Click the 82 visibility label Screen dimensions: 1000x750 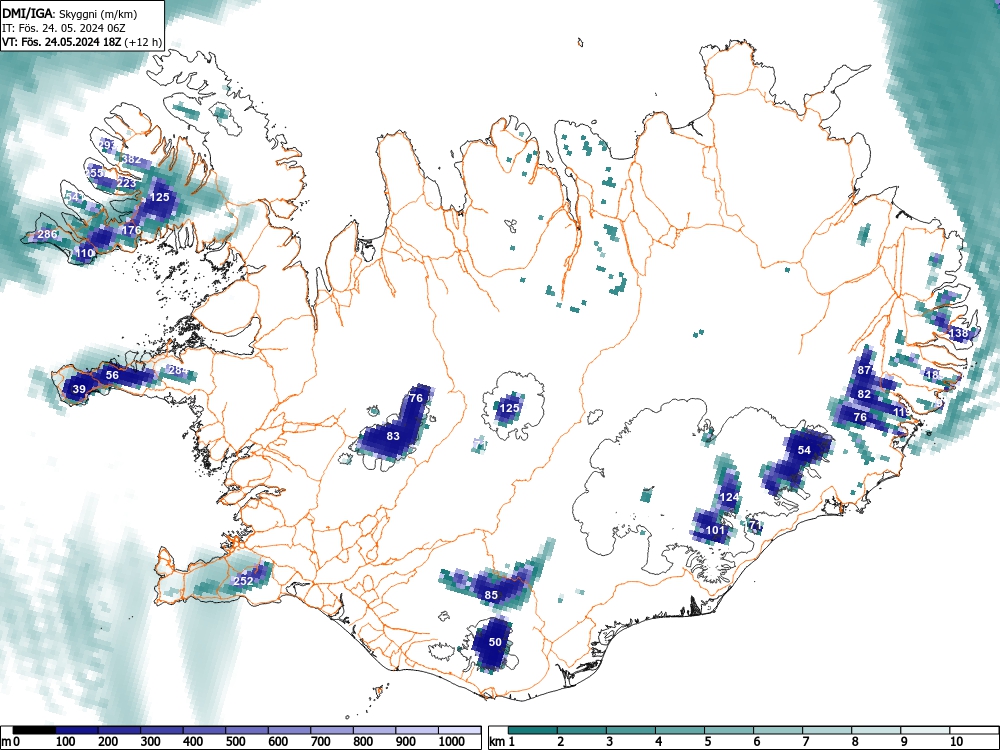point(864,394)
